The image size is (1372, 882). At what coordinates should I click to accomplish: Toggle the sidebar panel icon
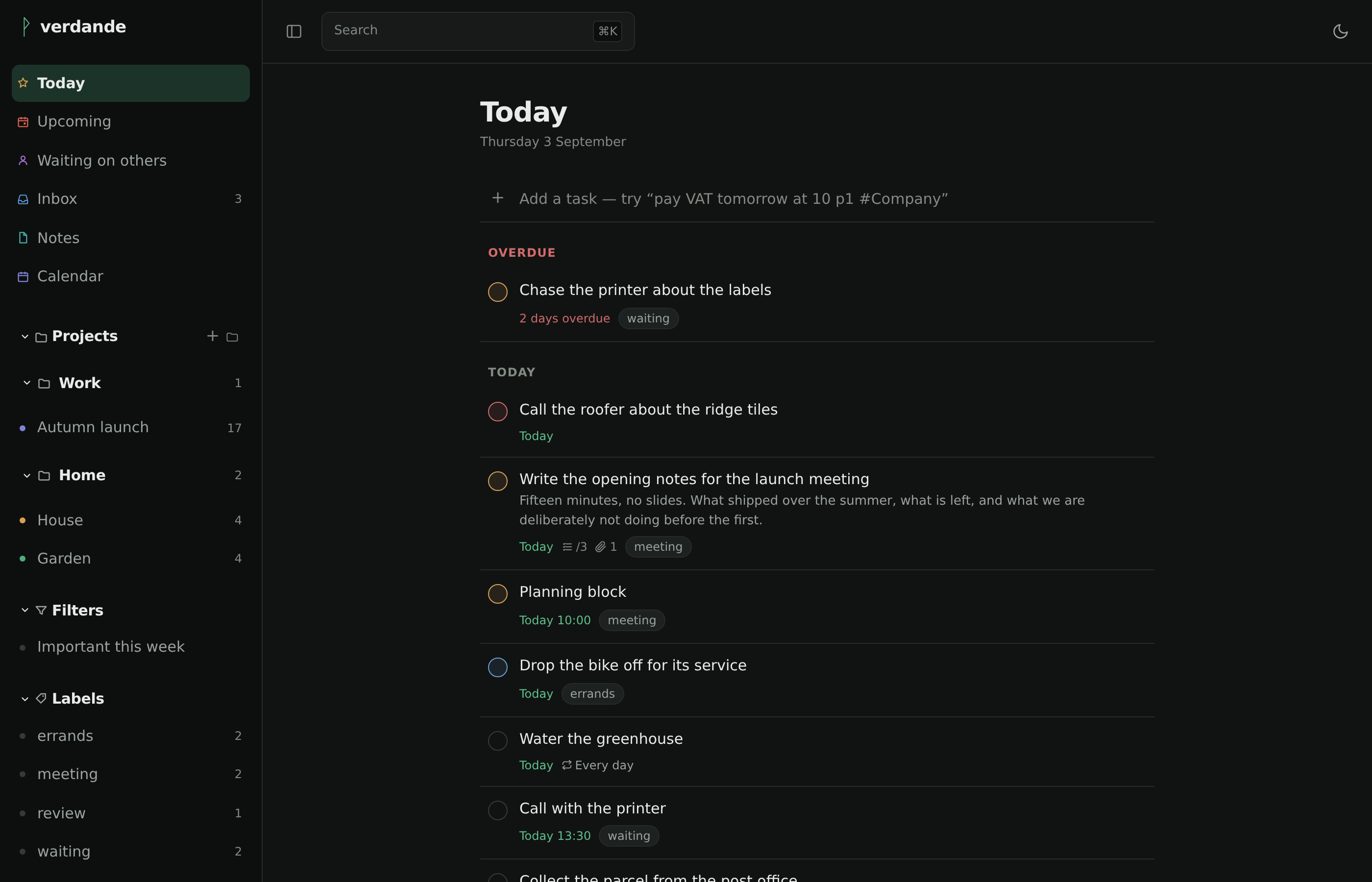click(x=294, y=31)
